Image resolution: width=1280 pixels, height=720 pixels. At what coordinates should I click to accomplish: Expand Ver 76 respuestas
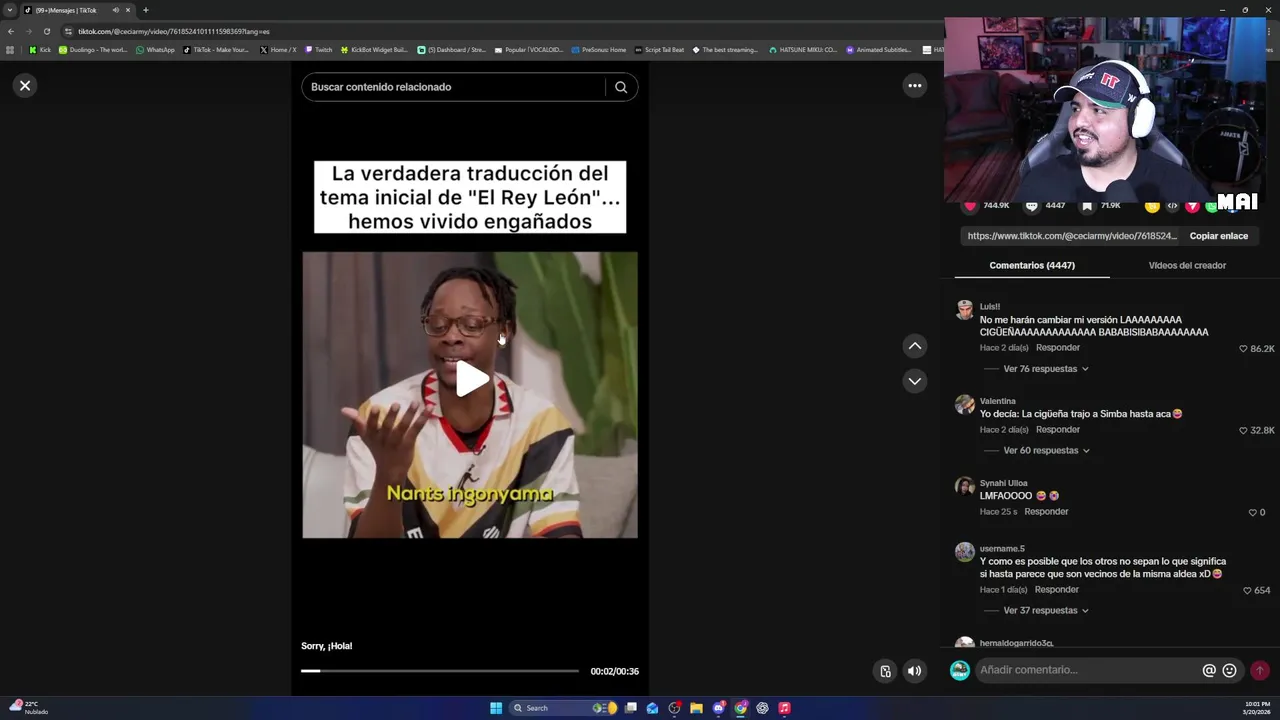[1046, 369]
